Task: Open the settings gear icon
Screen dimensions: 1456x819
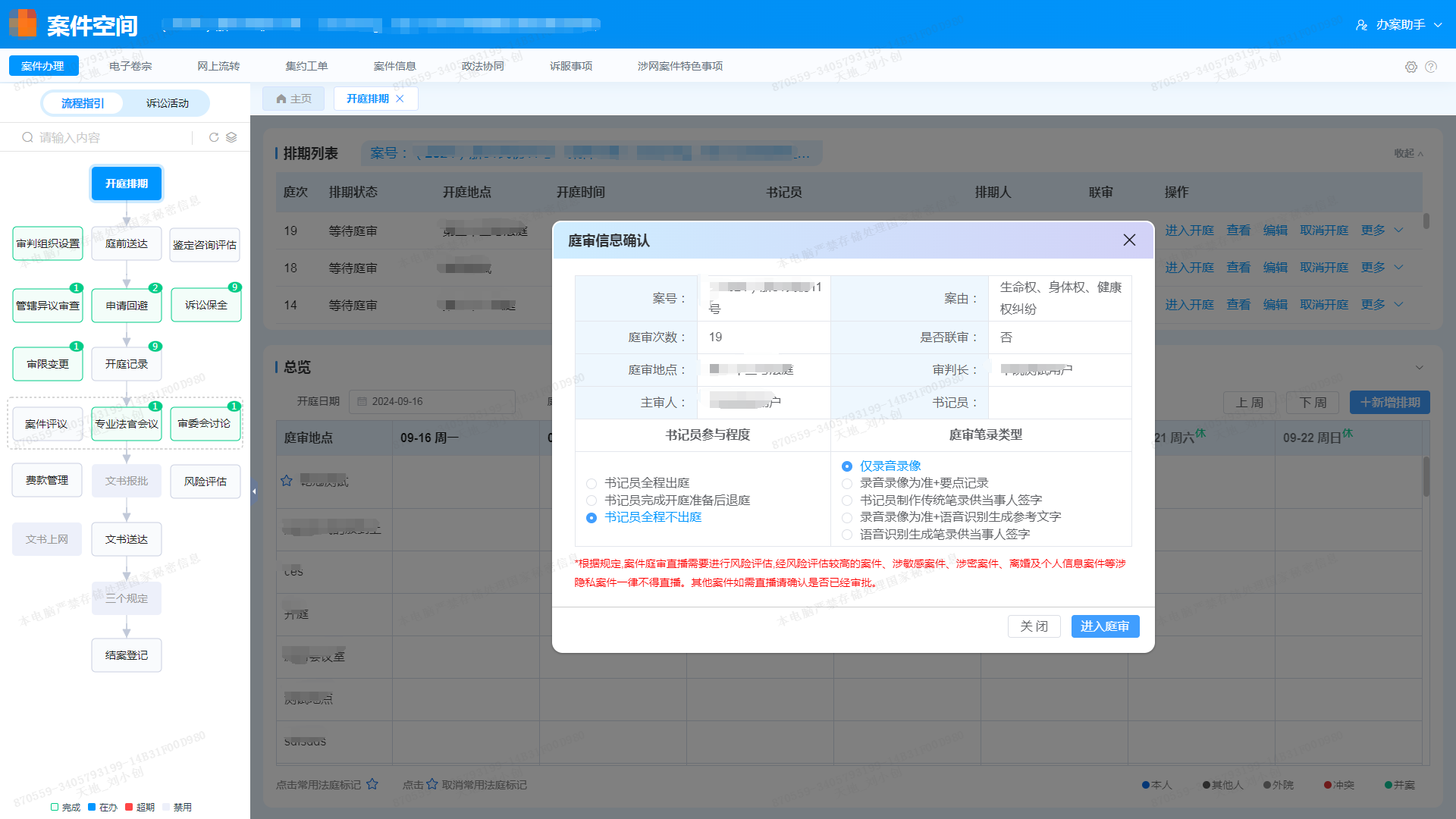Action: [x=1411, y=67]
